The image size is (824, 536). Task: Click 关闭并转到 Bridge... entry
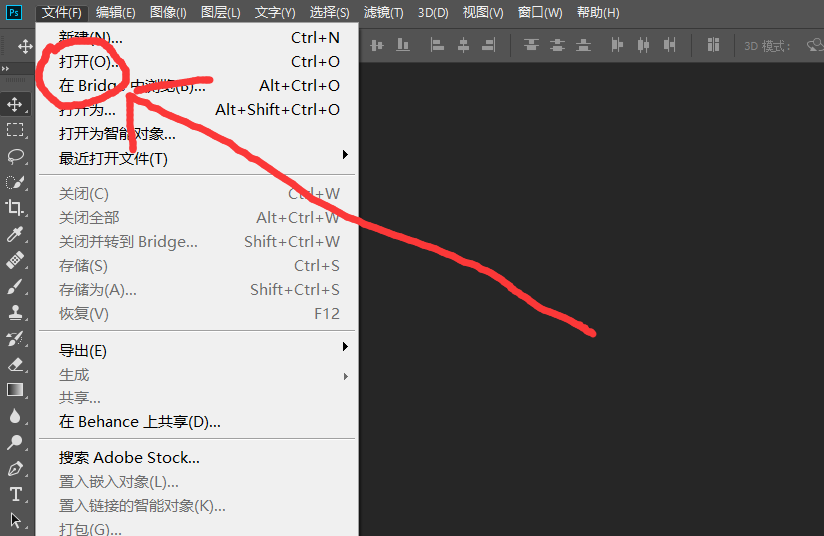click(197, 242)
